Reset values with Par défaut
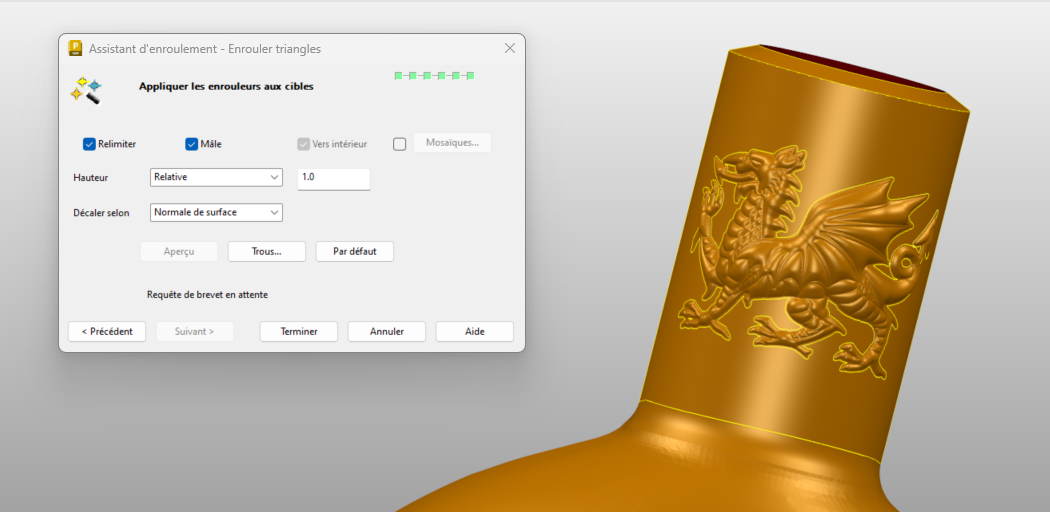 click(x=354, y=252)
